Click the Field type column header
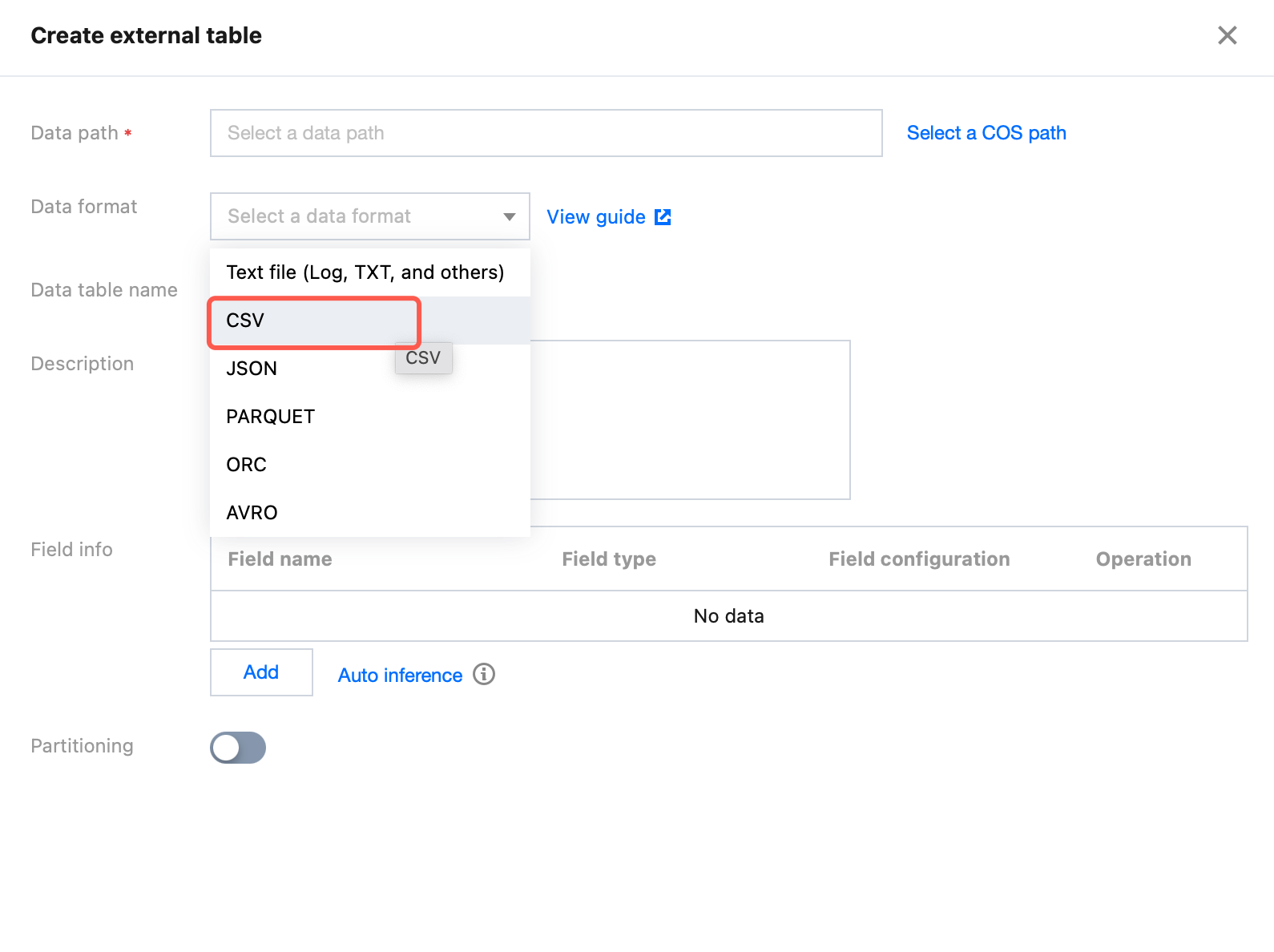This screenshot has height=952, width=1274. (609, 559)
